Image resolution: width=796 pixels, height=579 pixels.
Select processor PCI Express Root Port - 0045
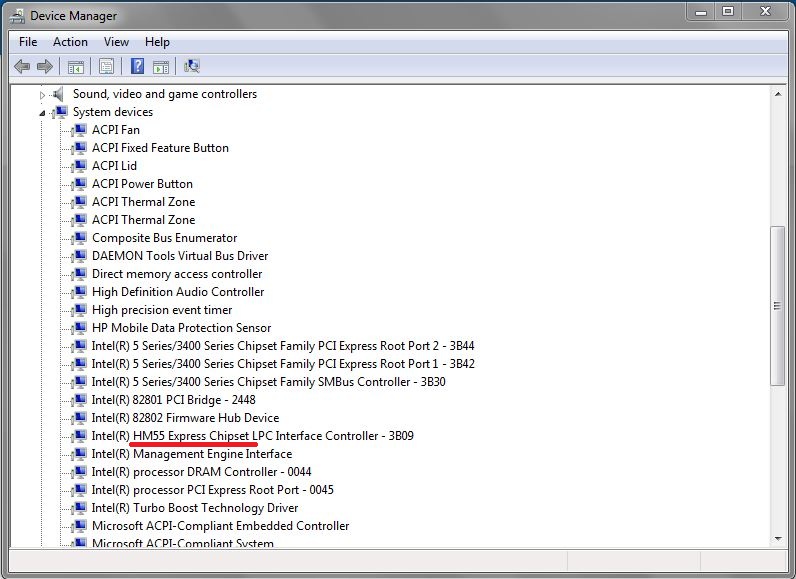click(x=213, y=490)
